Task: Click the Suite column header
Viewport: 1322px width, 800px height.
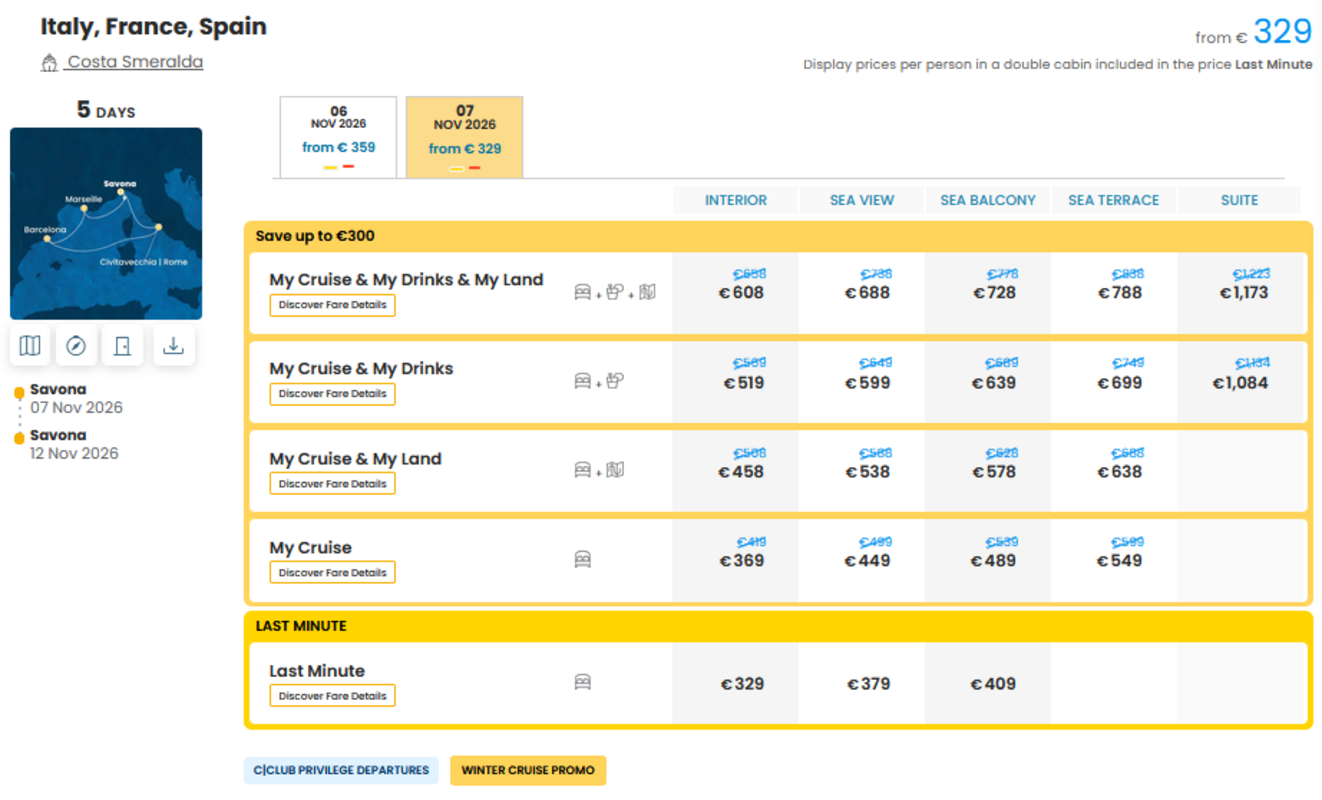Action: [x=1240, y=200]
